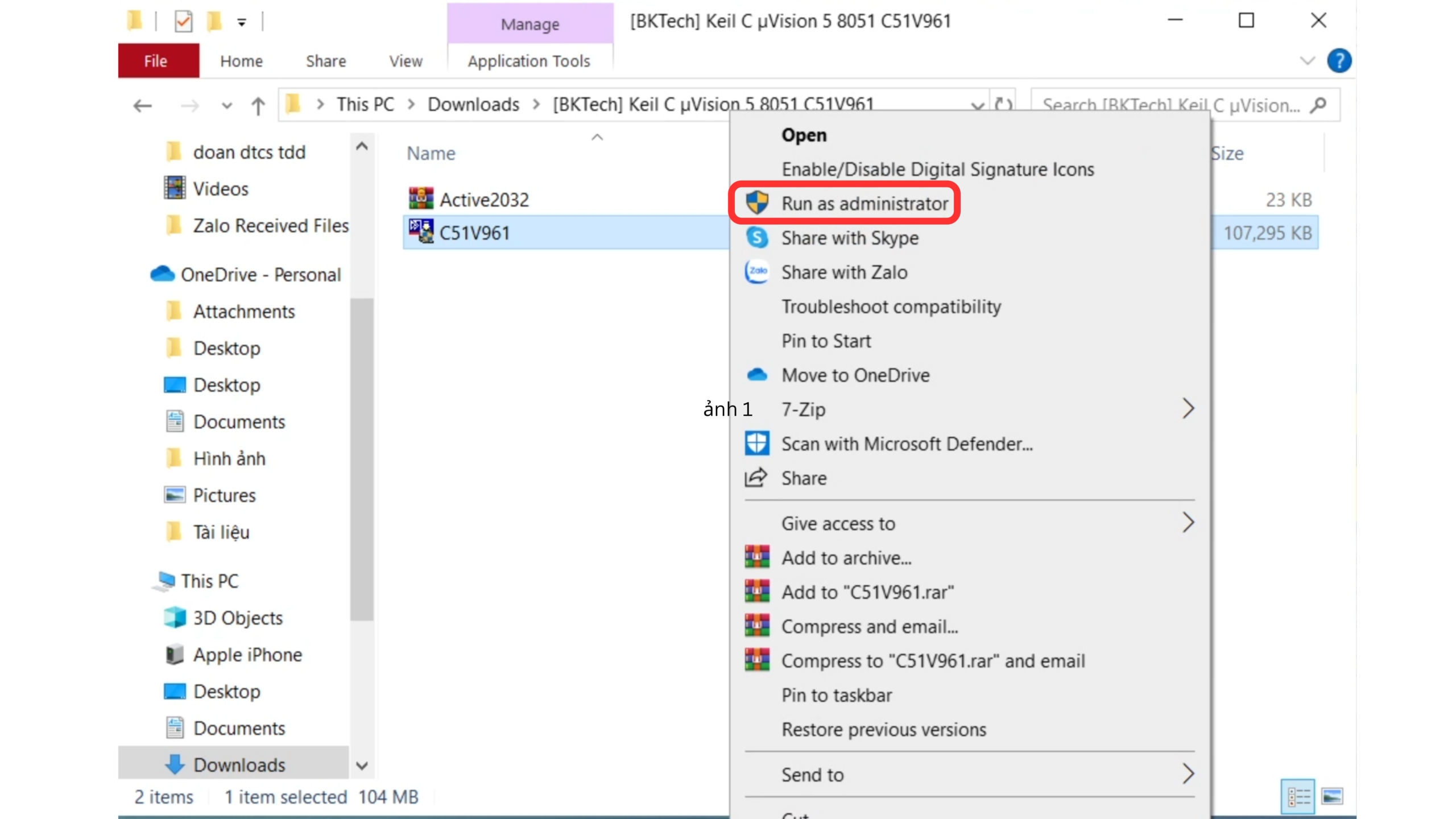The height and width of the screenshot is (819, 1456).
Task: Select OneDrive - Personal in sidebar
Action: pyautogui.click(x=246, y=275)
